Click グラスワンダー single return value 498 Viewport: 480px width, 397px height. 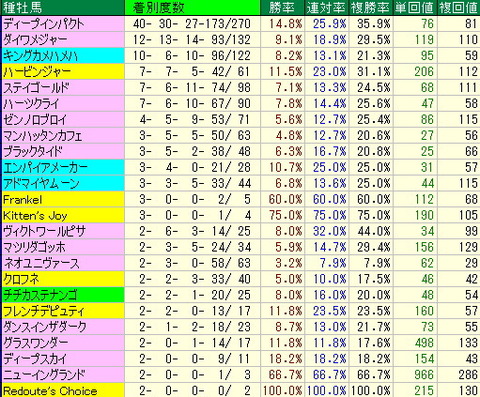click(424, 343)
